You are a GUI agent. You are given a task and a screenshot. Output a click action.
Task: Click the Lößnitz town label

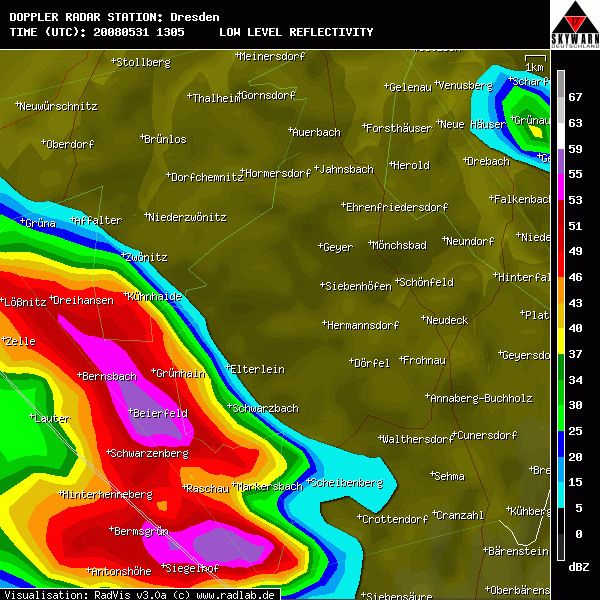(x=23, y=302)
